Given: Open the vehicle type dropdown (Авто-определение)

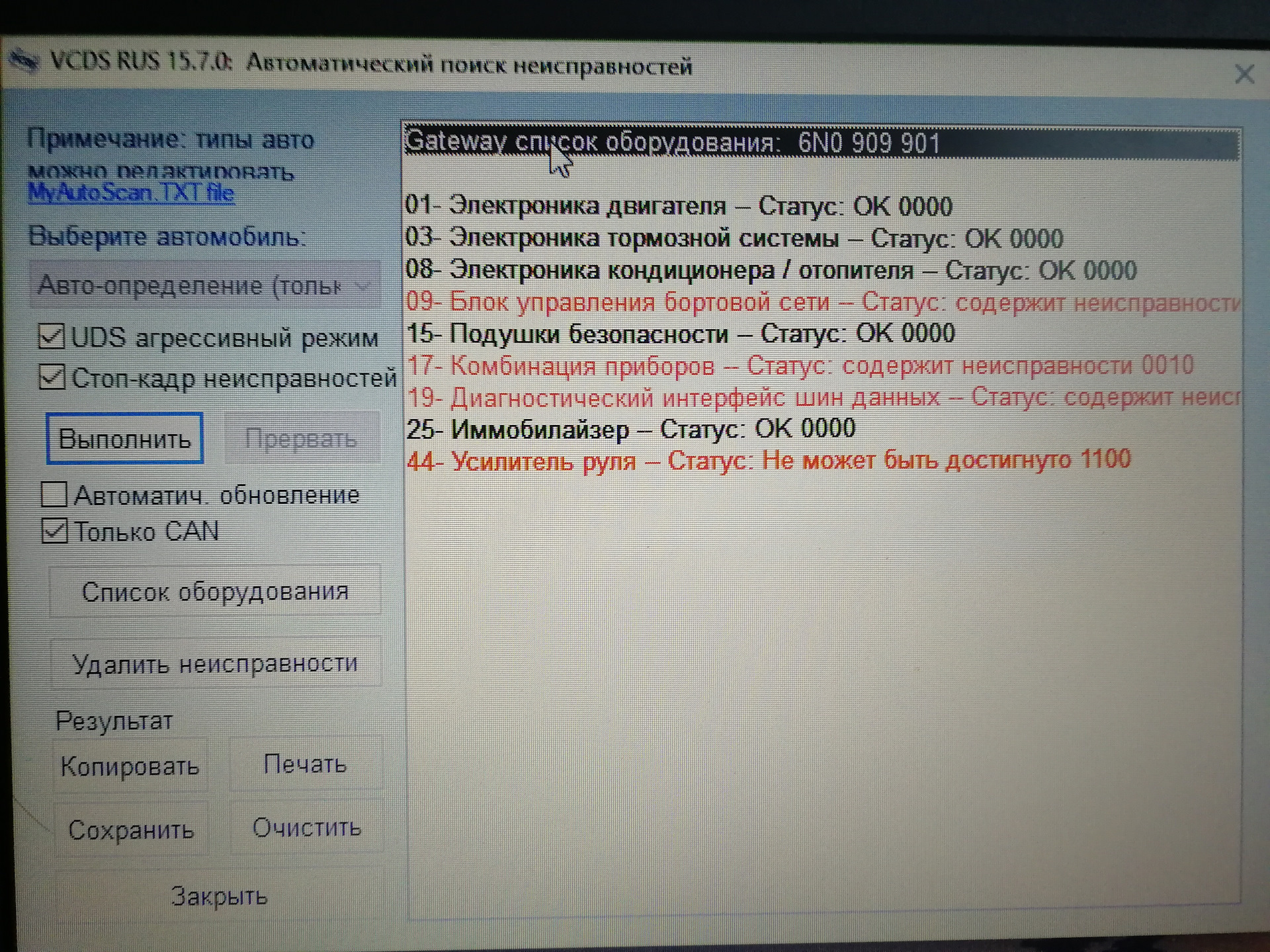Looking at the screenshot, I should 205,286.
